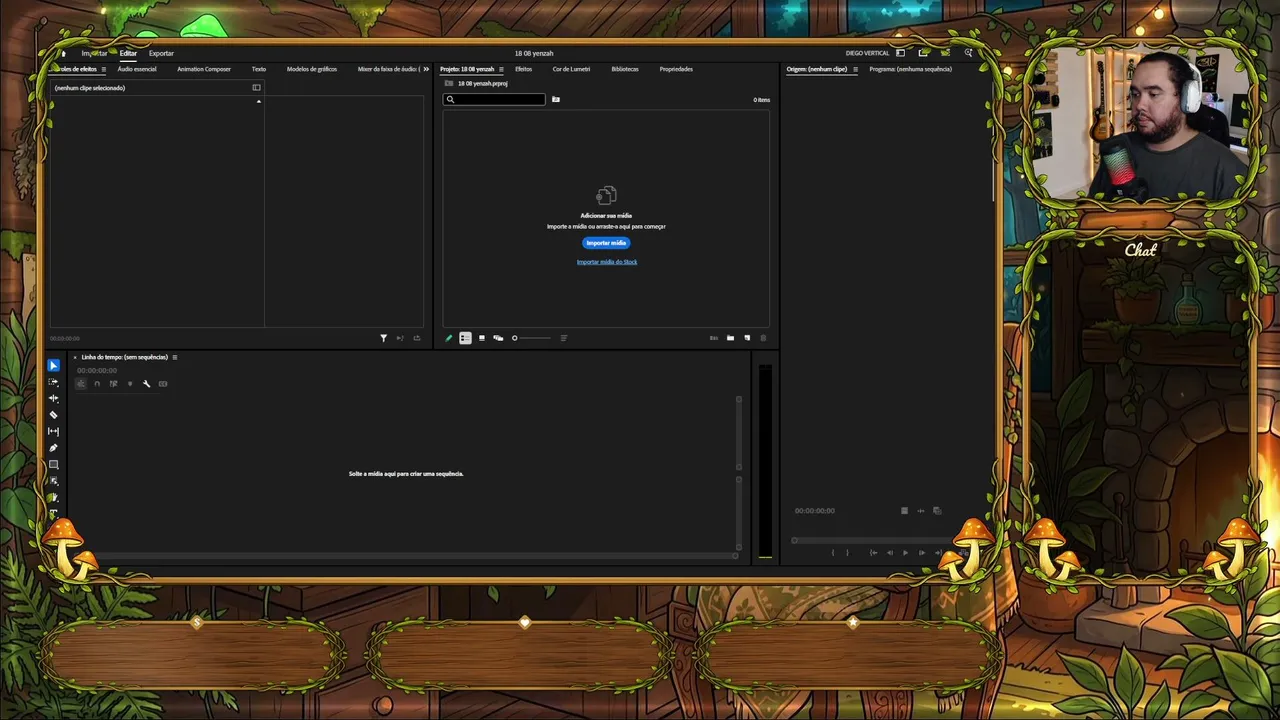Expand the hidden panel tabs overflow chevron
Screen dimensions: 1280x720
coord(426,69)
